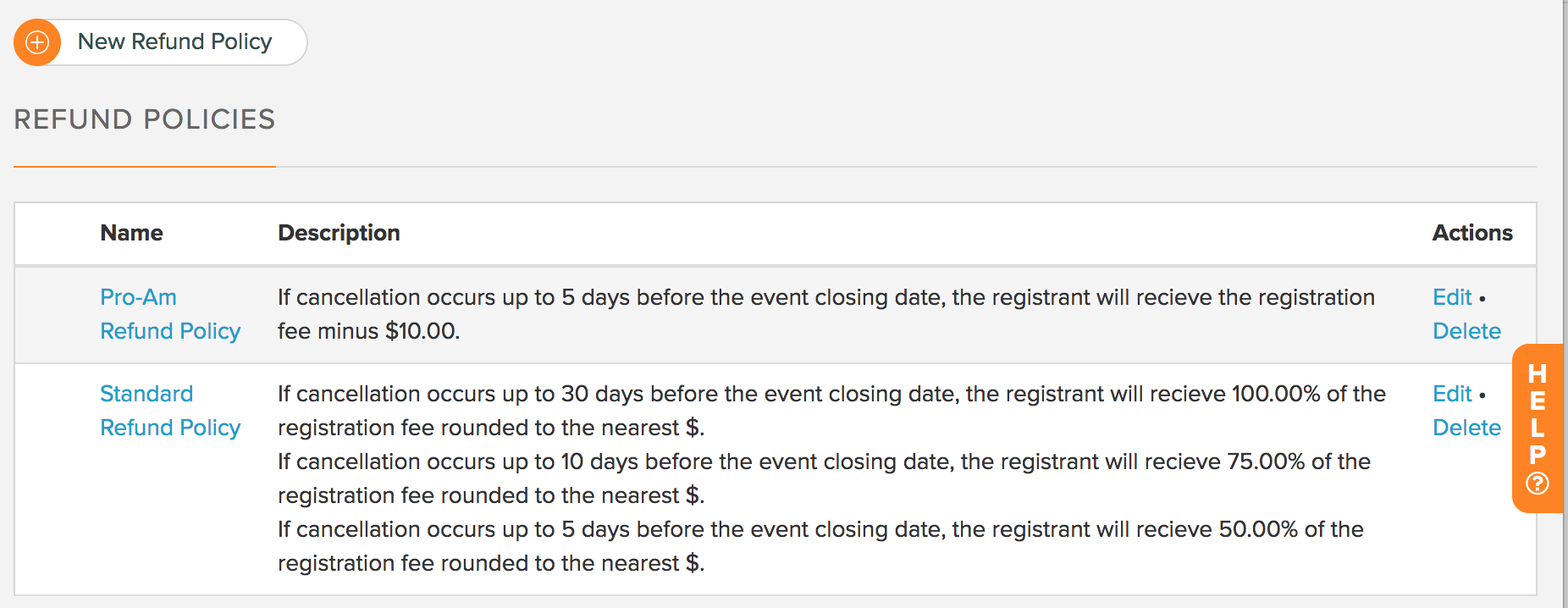1568x608 pixels.
Task: Edit the Standard Refund Policy
Action: tap(1452, 394)
